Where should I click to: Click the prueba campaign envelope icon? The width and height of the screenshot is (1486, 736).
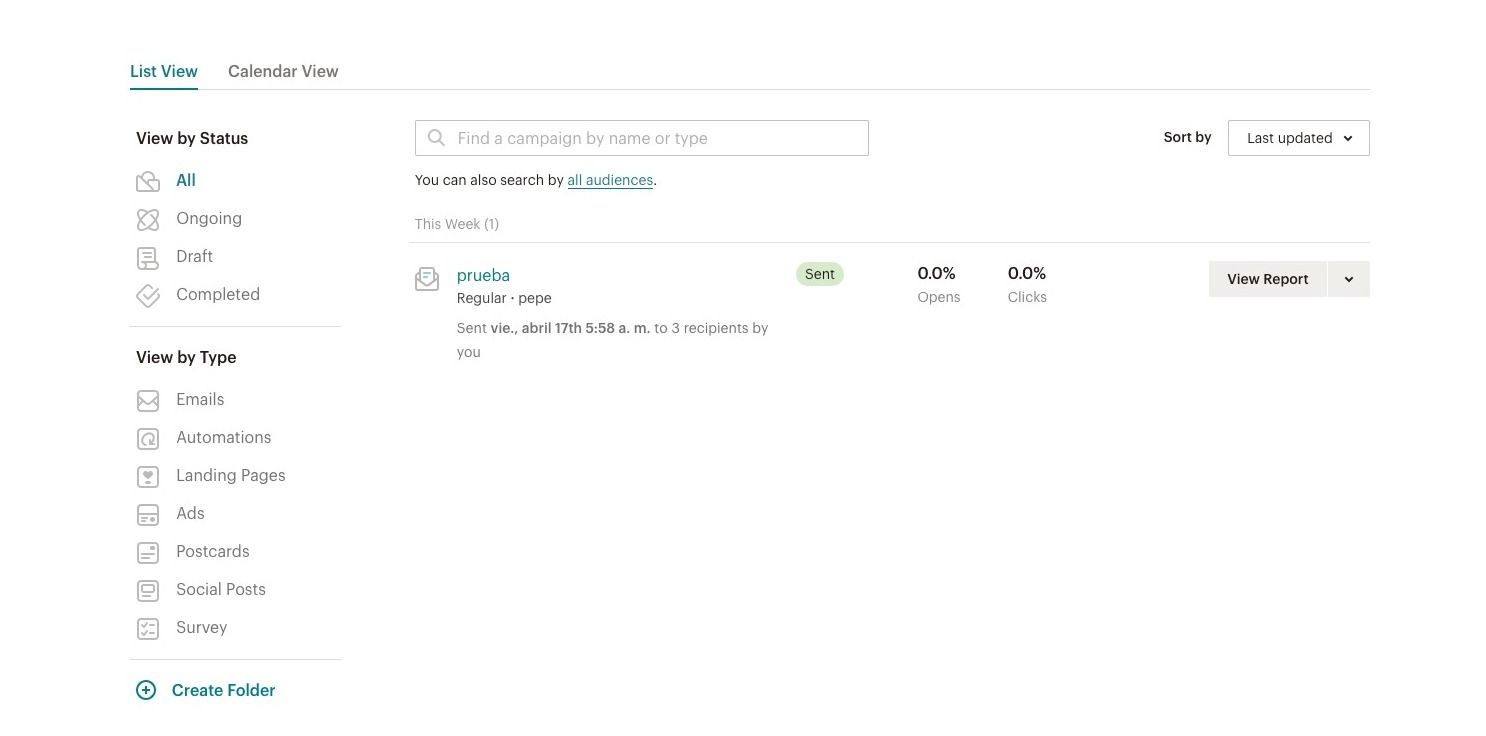click(x=427, y=279)
